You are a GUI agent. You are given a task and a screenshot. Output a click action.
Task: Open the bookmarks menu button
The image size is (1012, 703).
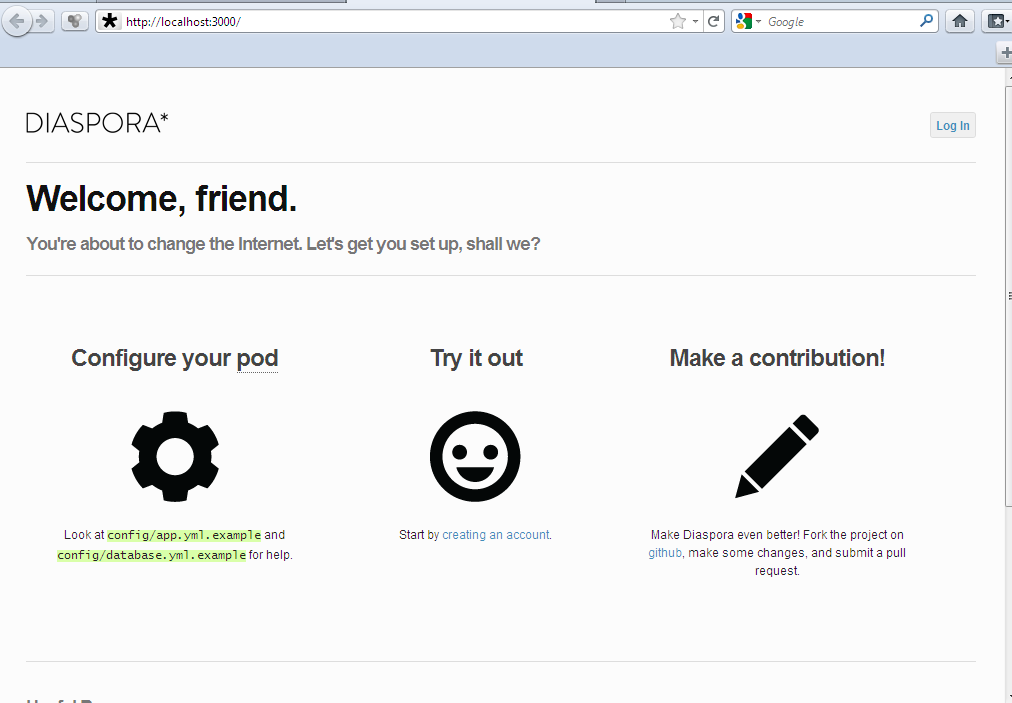tap(997, 21)
